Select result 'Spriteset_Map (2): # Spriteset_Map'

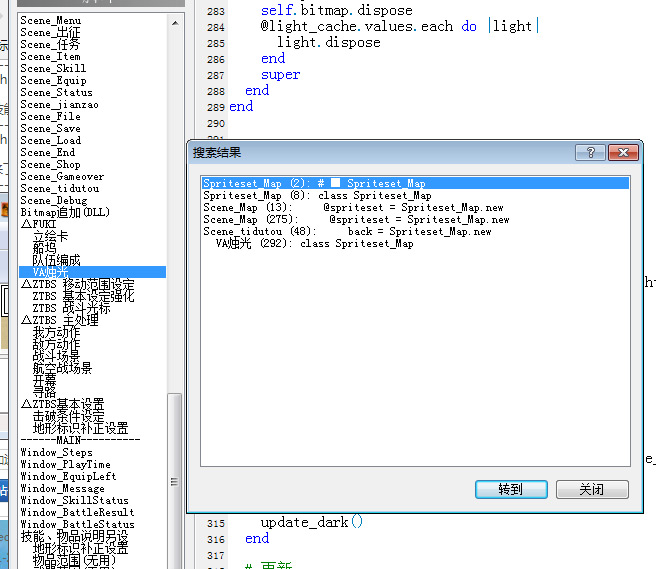click(415, 183)
